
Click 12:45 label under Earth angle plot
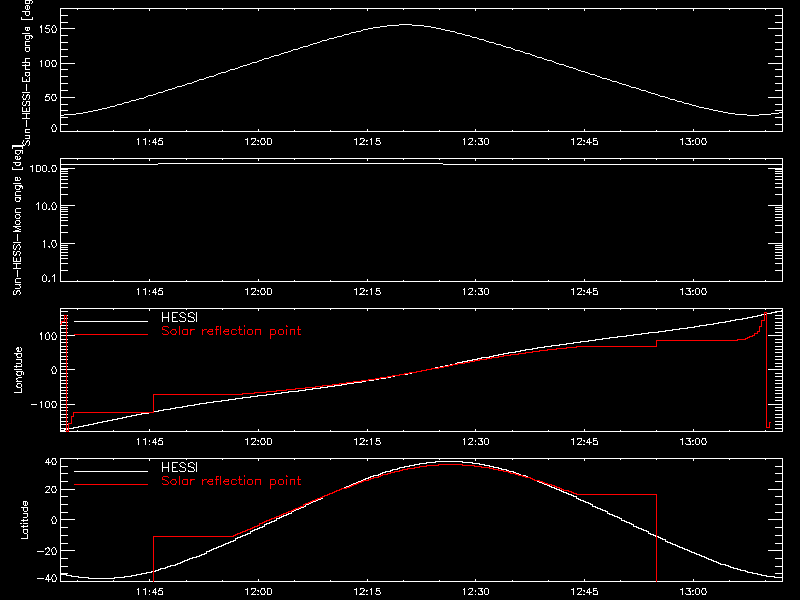pyautogui.click(x=584, y=142)
